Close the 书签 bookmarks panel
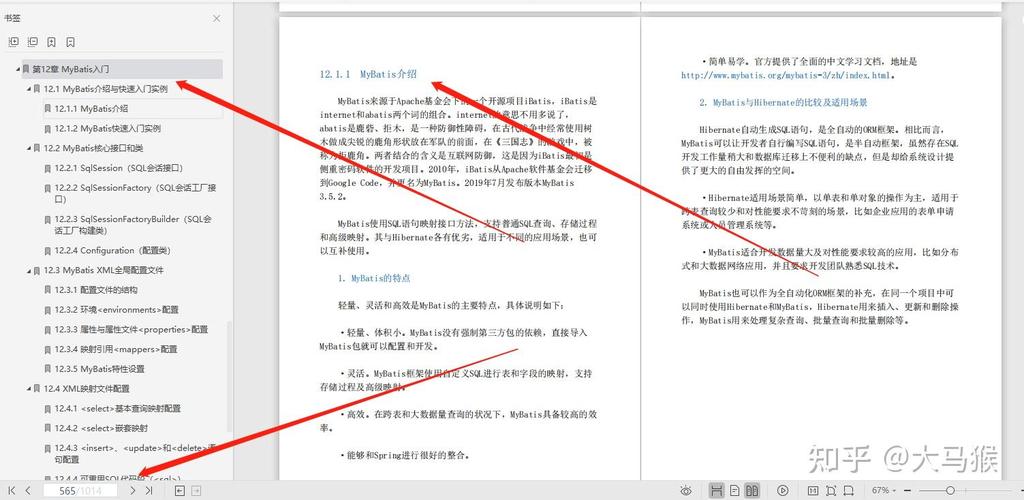This screenshot has height=500, width=1024. [x=217, y=18]
